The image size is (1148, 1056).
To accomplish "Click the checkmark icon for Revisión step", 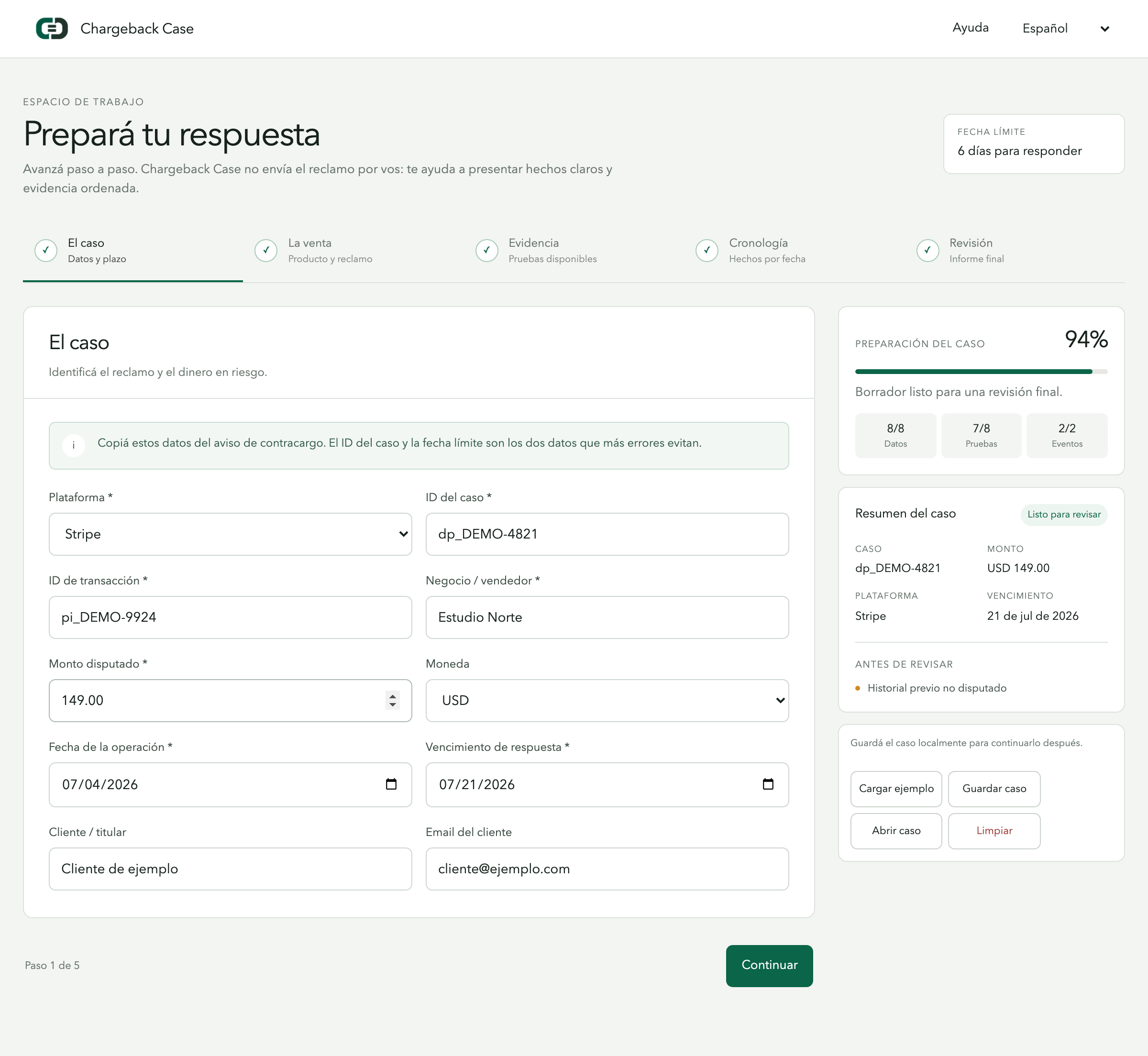I will point(927,250).
